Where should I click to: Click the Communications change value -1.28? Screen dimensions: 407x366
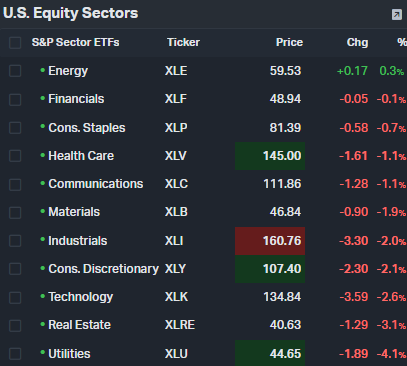point(354,184)
